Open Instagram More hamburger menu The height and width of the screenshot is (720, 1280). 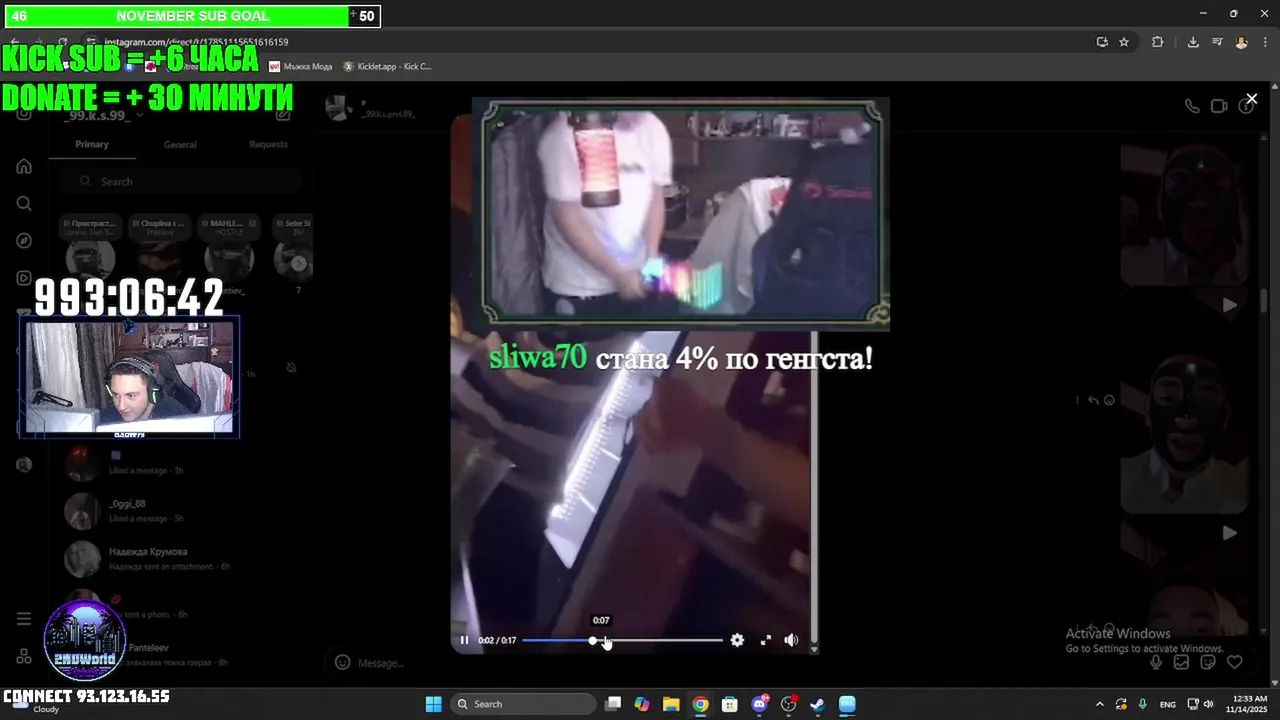(x=24, y=619)
